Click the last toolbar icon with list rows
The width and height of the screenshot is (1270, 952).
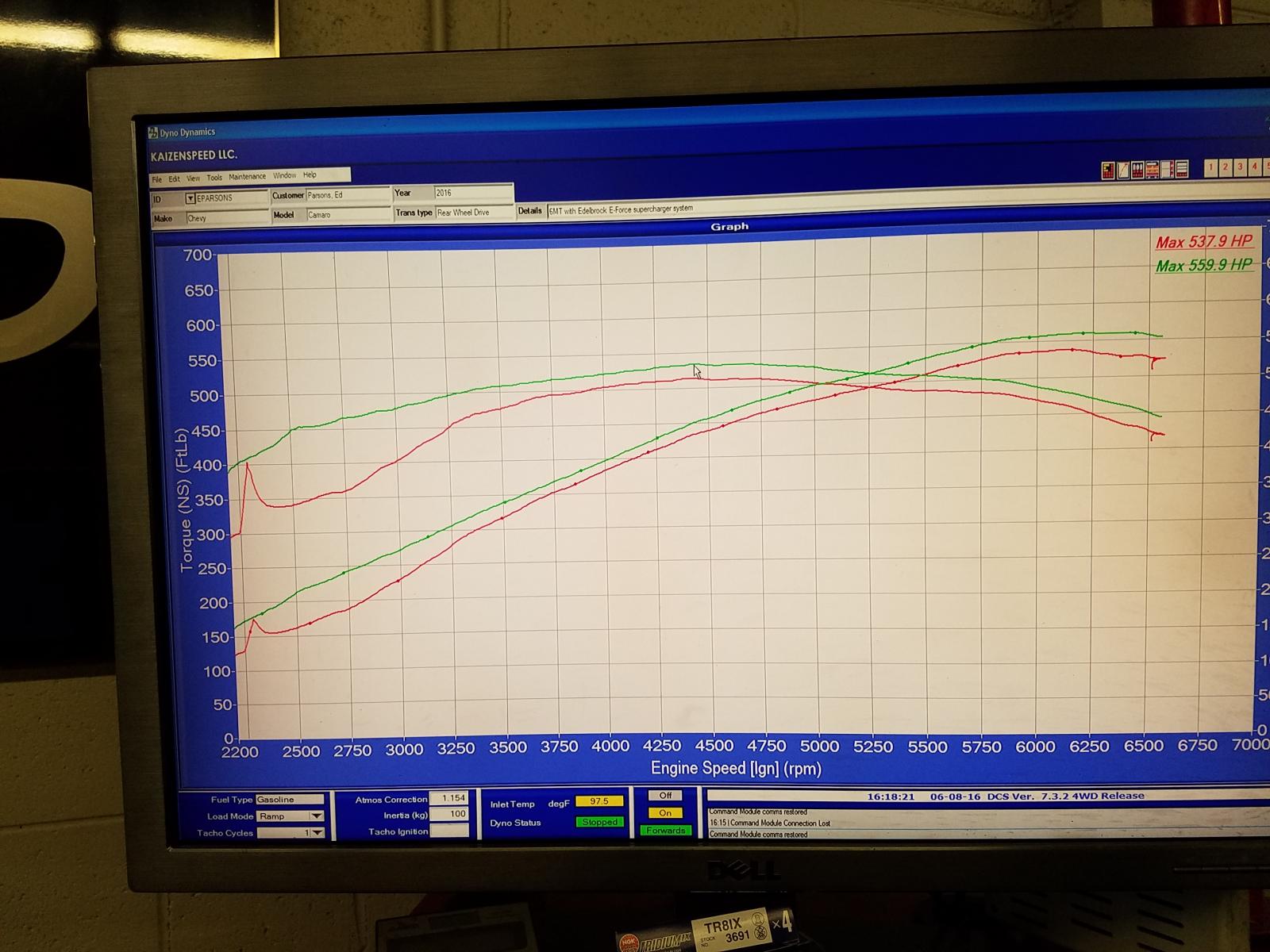click(x=1181, y=170)
